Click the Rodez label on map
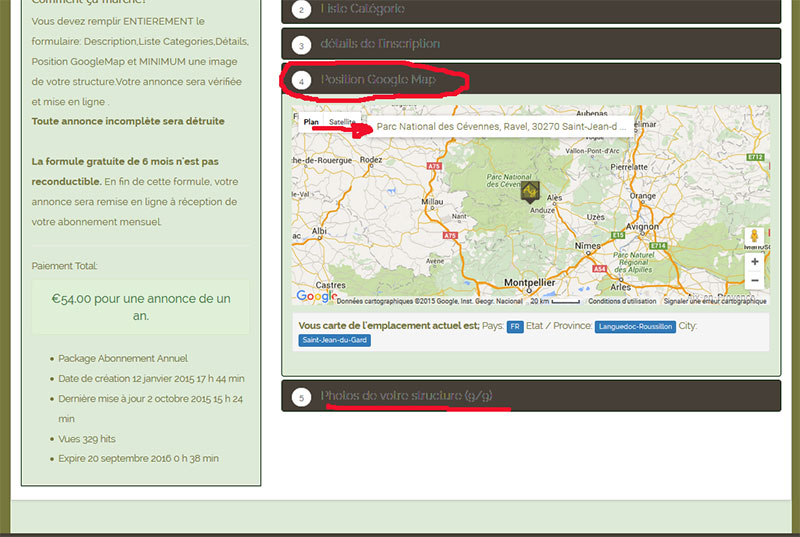800x537 pixels. pyautogui.click(x=371, y=160)
